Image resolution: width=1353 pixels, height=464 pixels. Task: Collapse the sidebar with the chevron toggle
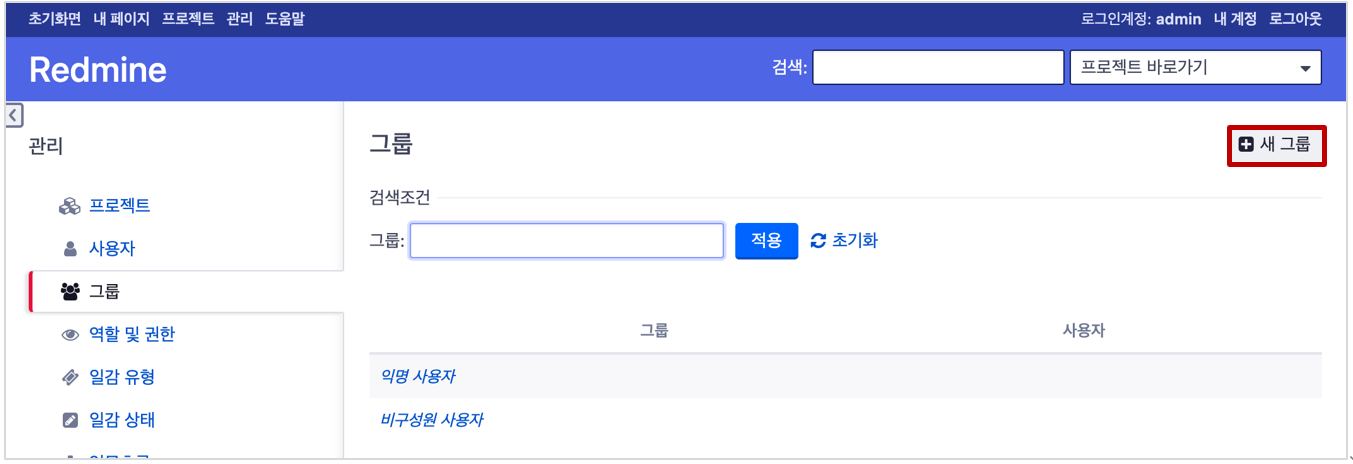coord(13,115)
